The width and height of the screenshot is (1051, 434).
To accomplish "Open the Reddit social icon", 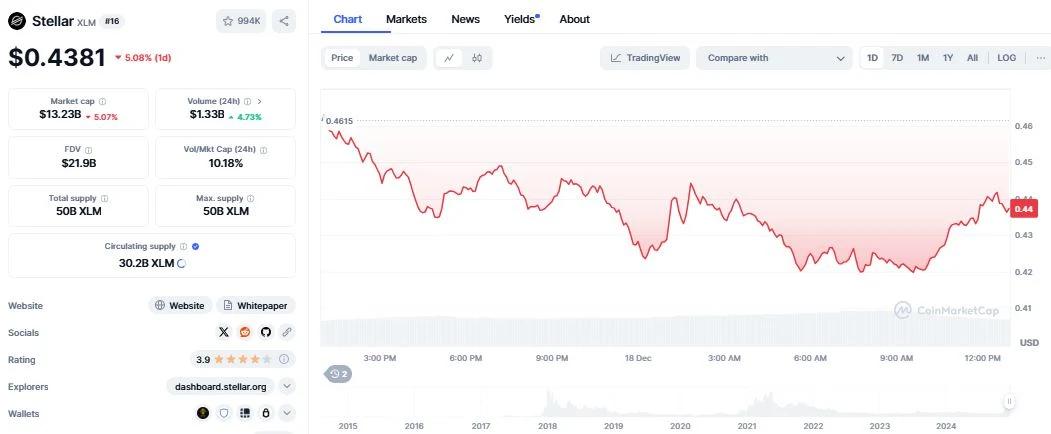I will point(245,332).
